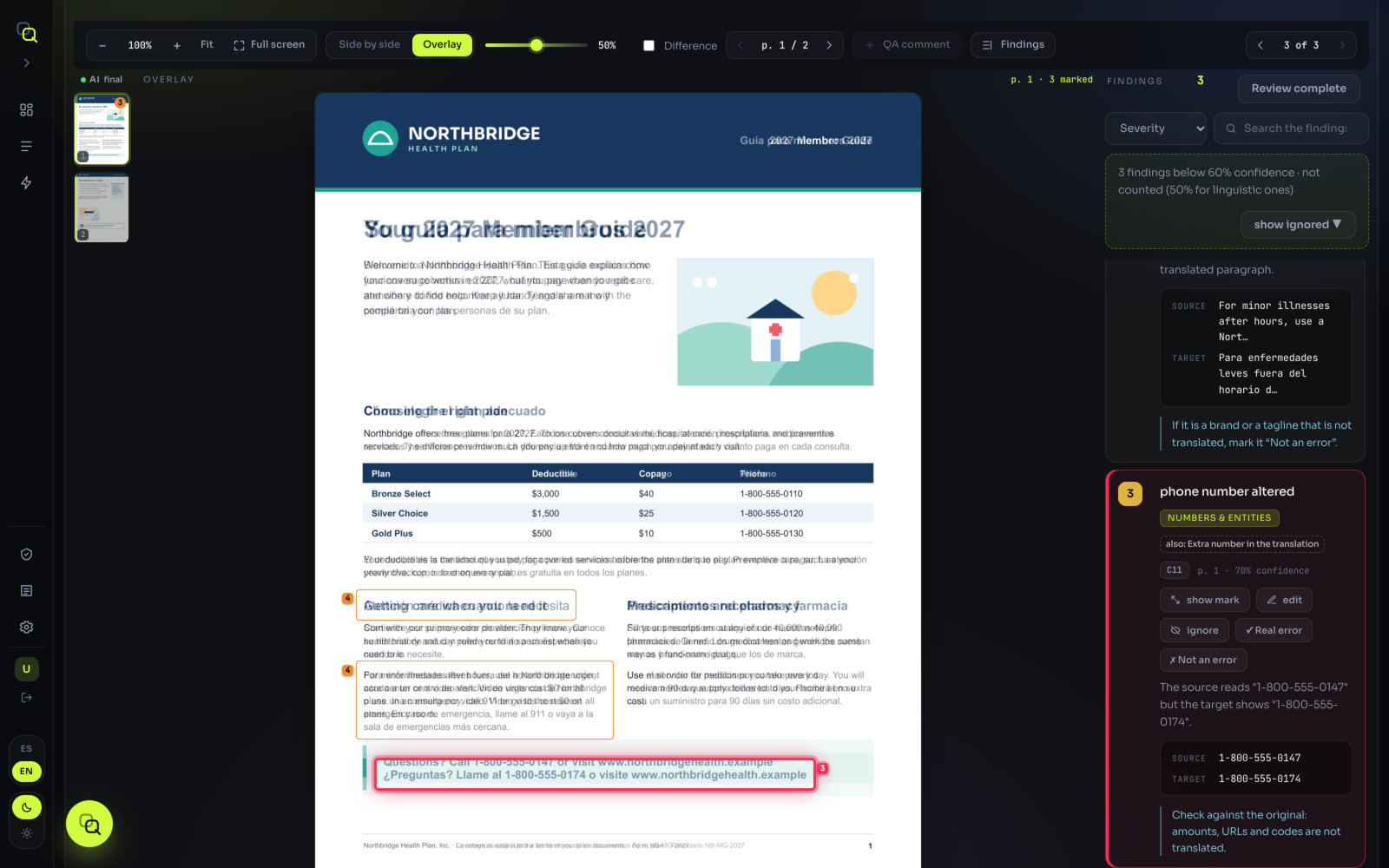Image resolution: width=1389 pixels, height=868 pixels.
Task: Open the shield check icon in the sidebar
Action: point(27,555)
